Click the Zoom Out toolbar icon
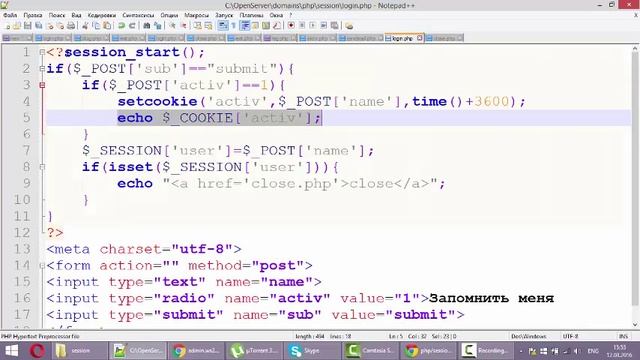Viewport: 640px width, 360px height. (184, 26)
